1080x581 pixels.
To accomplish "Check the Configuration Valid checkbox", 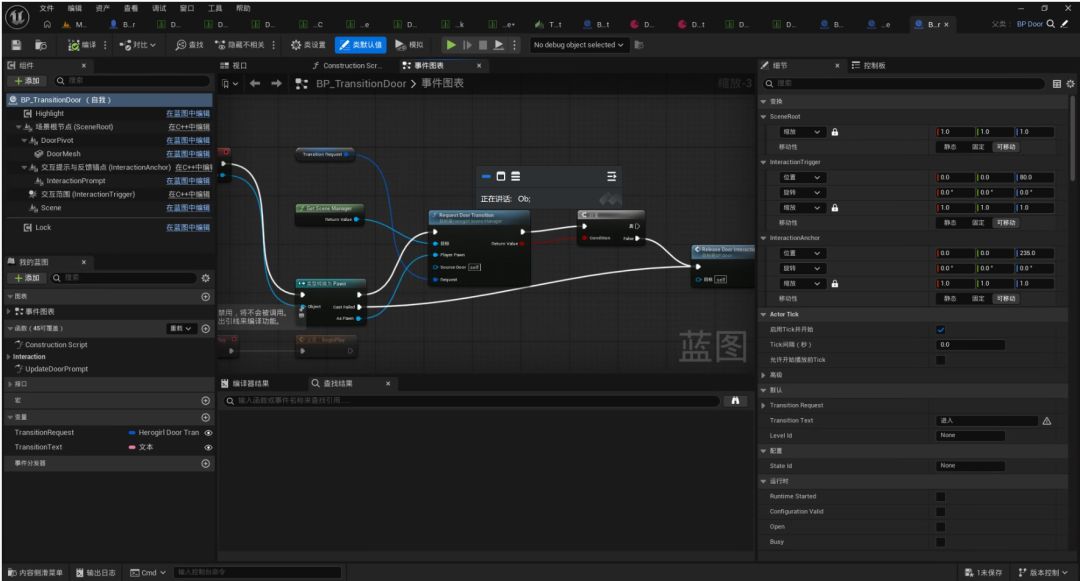I will click(940, 511).
